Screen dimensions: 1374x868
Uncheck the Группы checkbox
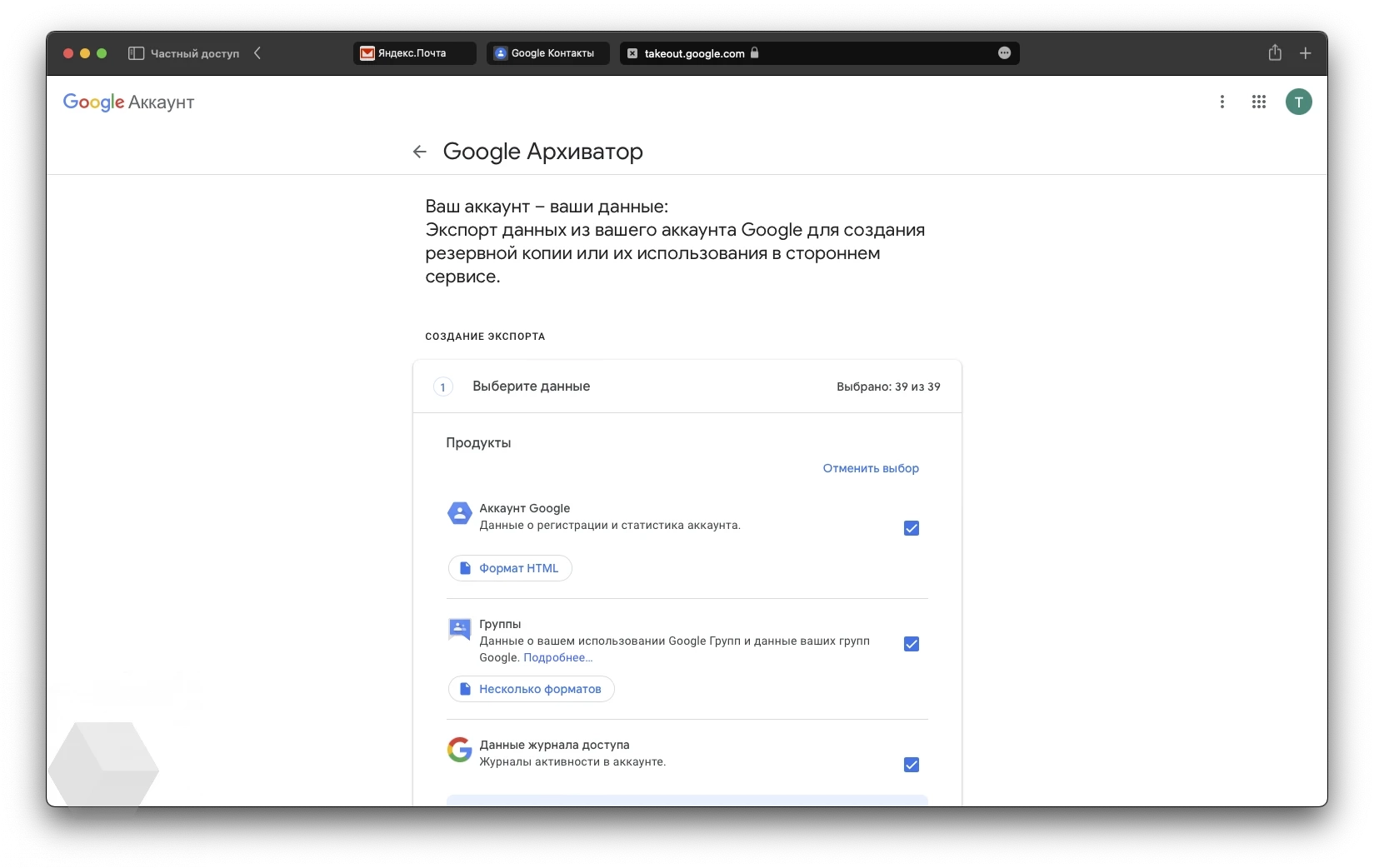point(912,644)
